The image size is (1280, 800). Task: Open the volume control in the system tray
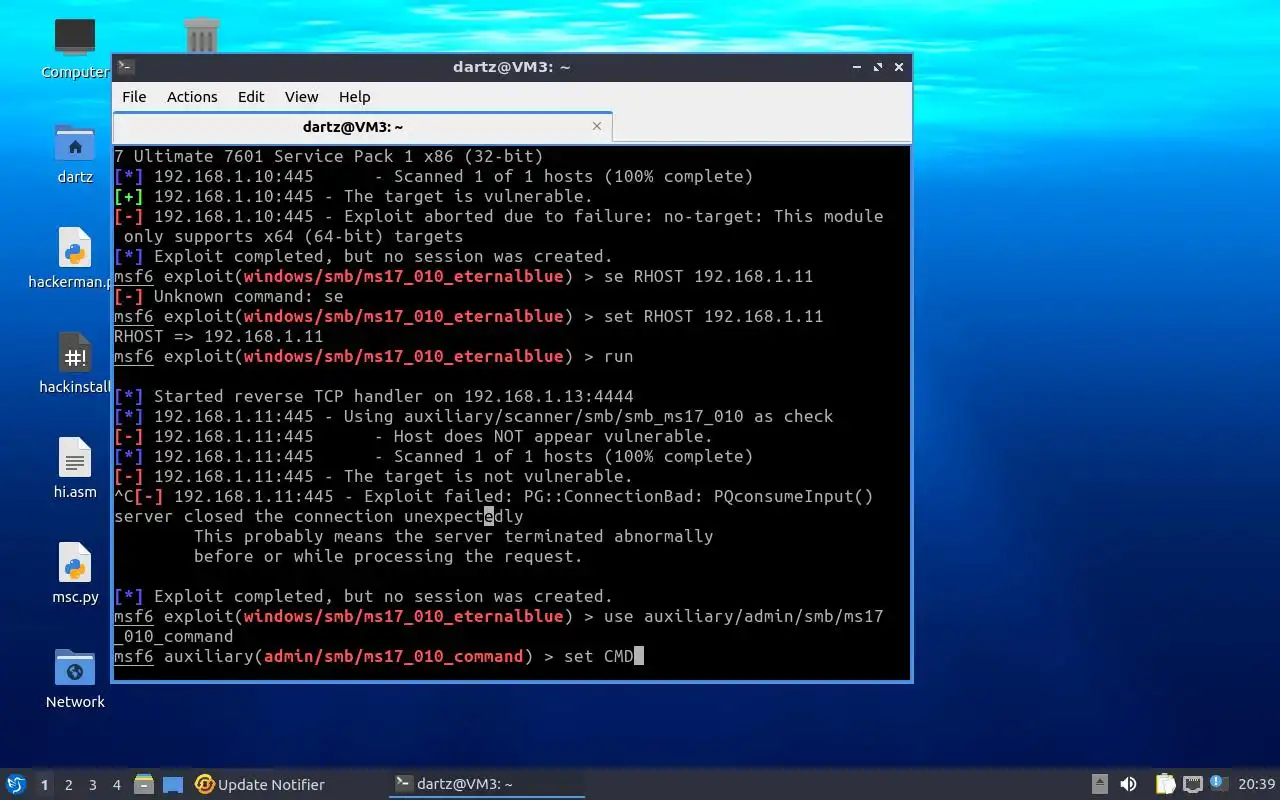click(1128, 784)
